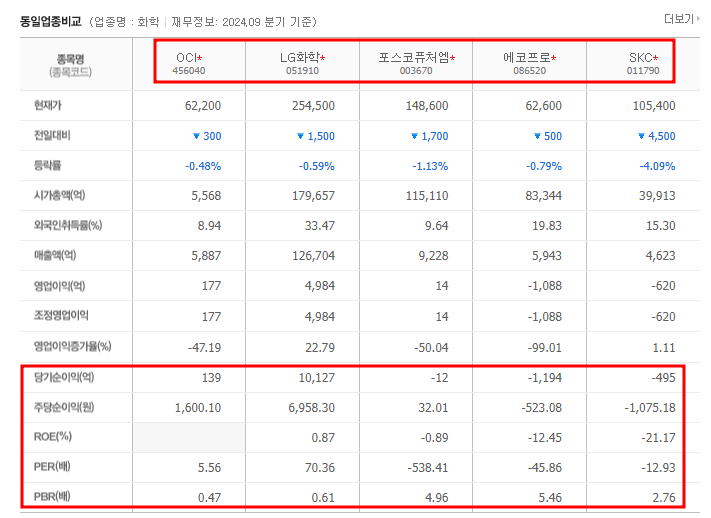Click the 전일대비 row label
The height and width of the screenshot is (518, 711).
(52, 135)
